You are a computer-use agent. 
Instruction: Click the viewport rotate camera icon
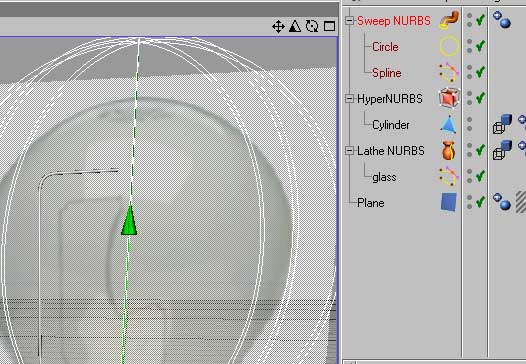[312, 26]
